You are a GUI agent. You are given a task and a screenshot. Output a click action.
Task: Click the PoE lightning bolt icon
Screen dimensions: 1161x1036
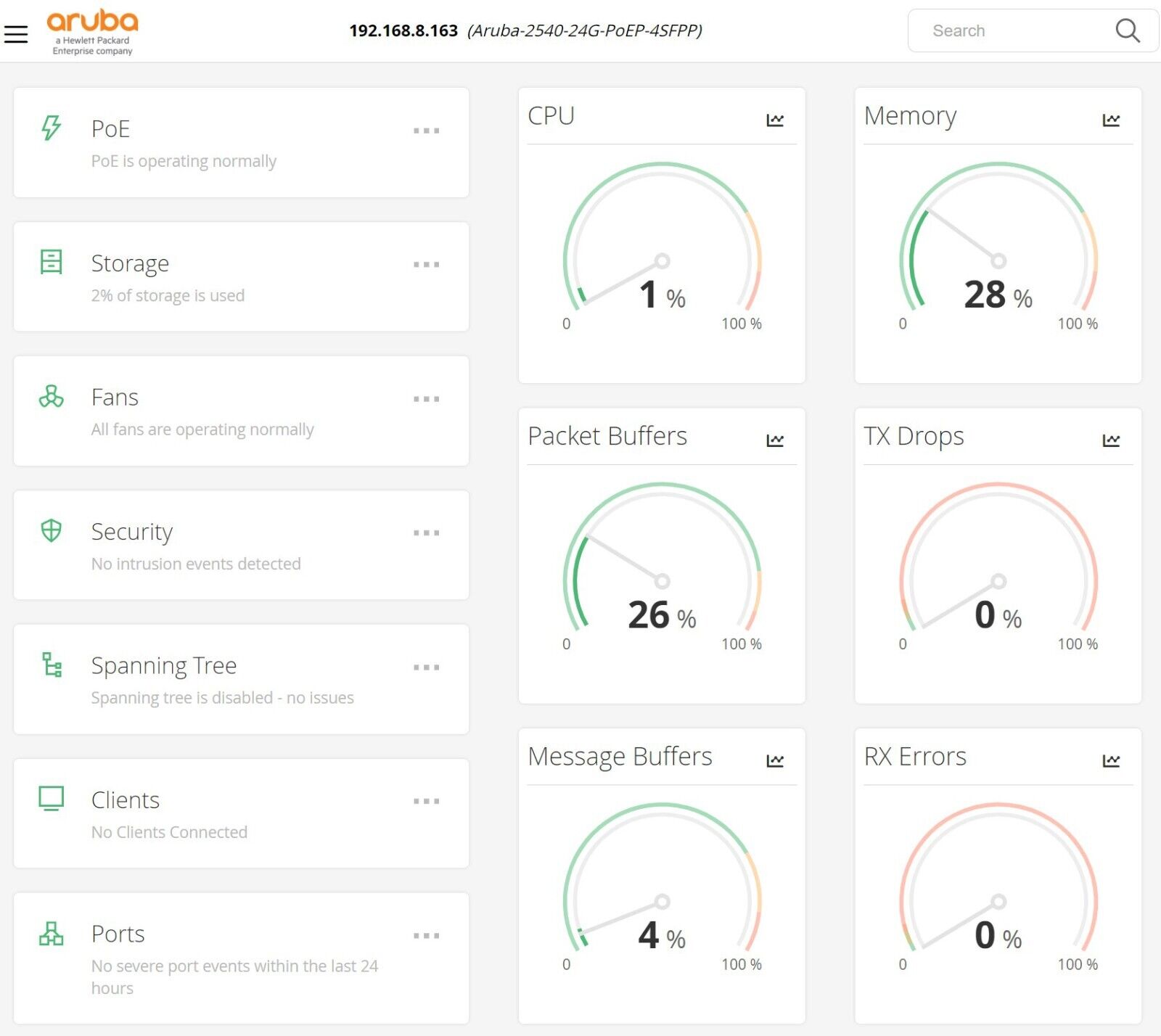coord(51,128)
